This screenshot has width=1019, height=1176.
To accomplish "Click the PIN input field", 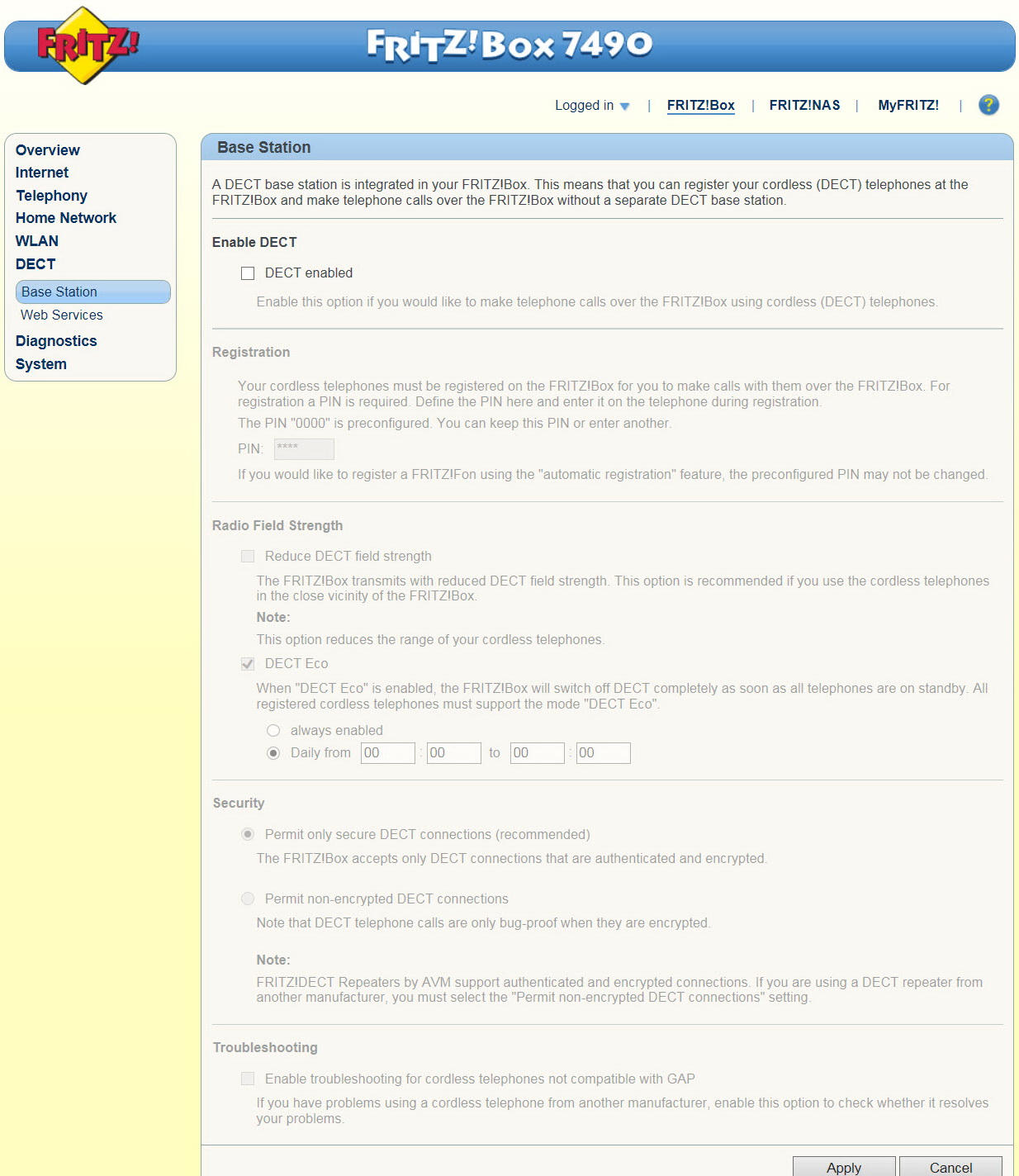I will click(x=304, y=448).
